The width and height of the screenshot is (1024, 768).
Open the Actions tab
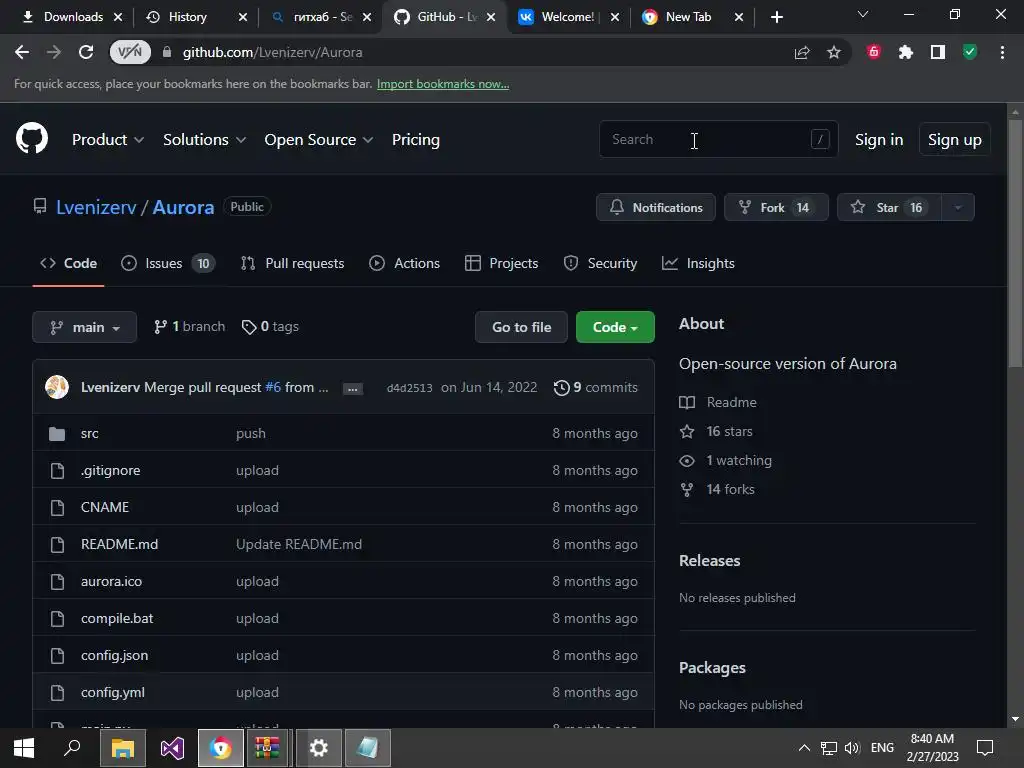(404, 263)
